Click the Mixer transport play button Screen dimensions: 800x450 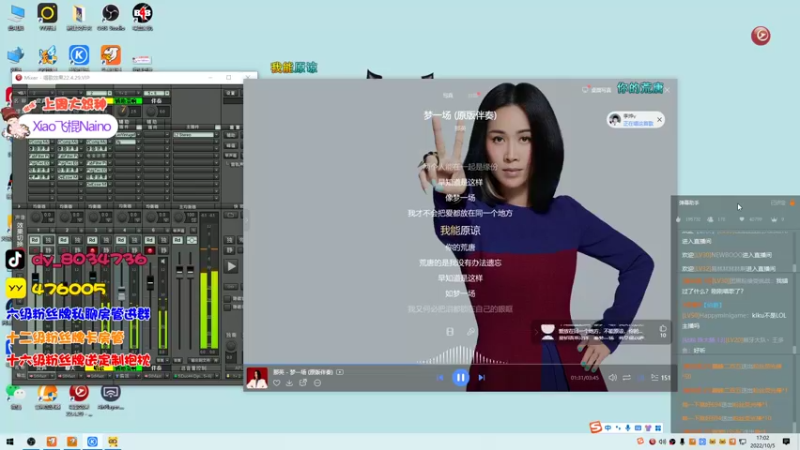click(231, 266)
